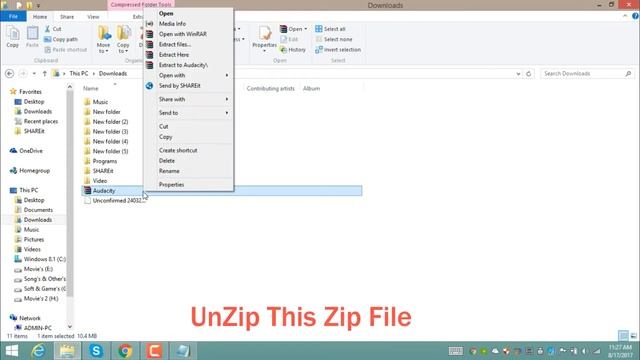Click the Refresh button by address bar
This screenshot has height=360, width=640.
click(529, 74)
